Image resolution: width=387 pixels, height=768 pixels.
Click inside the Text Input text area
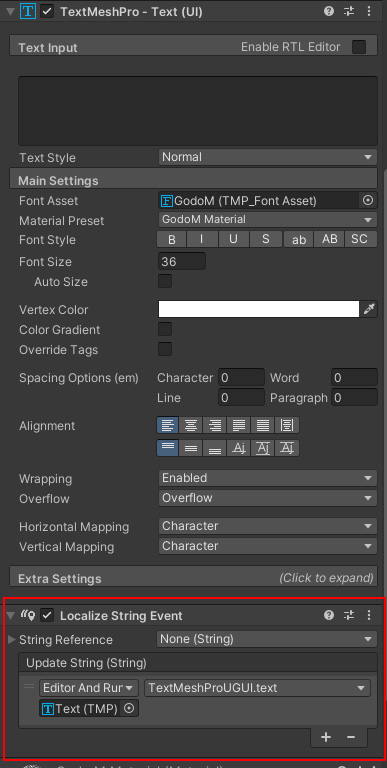point(198,111)
